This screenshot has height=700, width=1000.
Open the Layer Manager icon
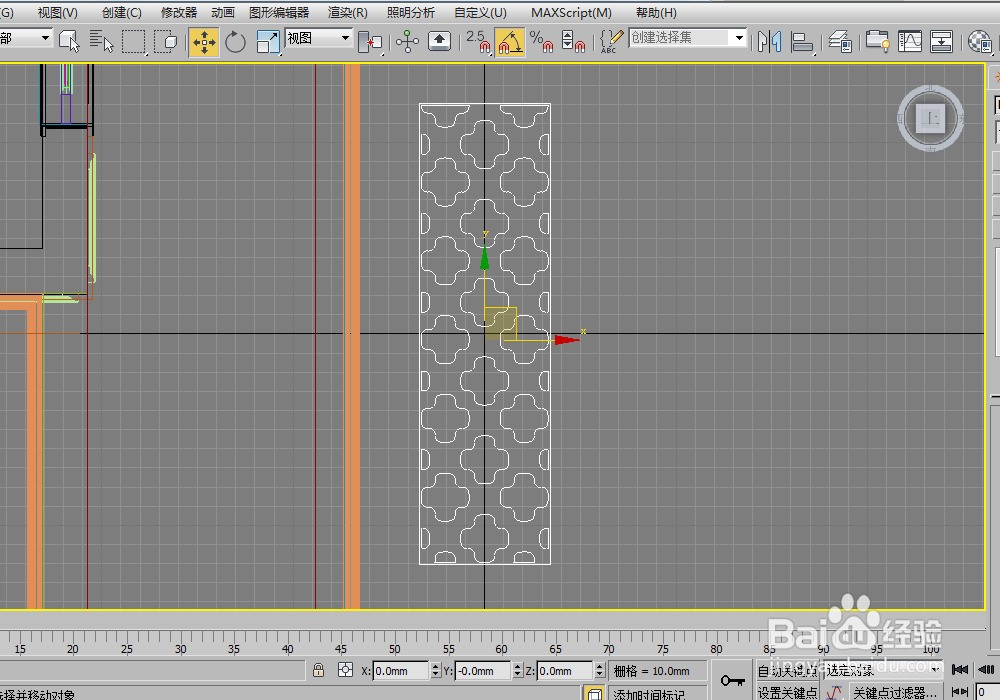coord(841,41)
